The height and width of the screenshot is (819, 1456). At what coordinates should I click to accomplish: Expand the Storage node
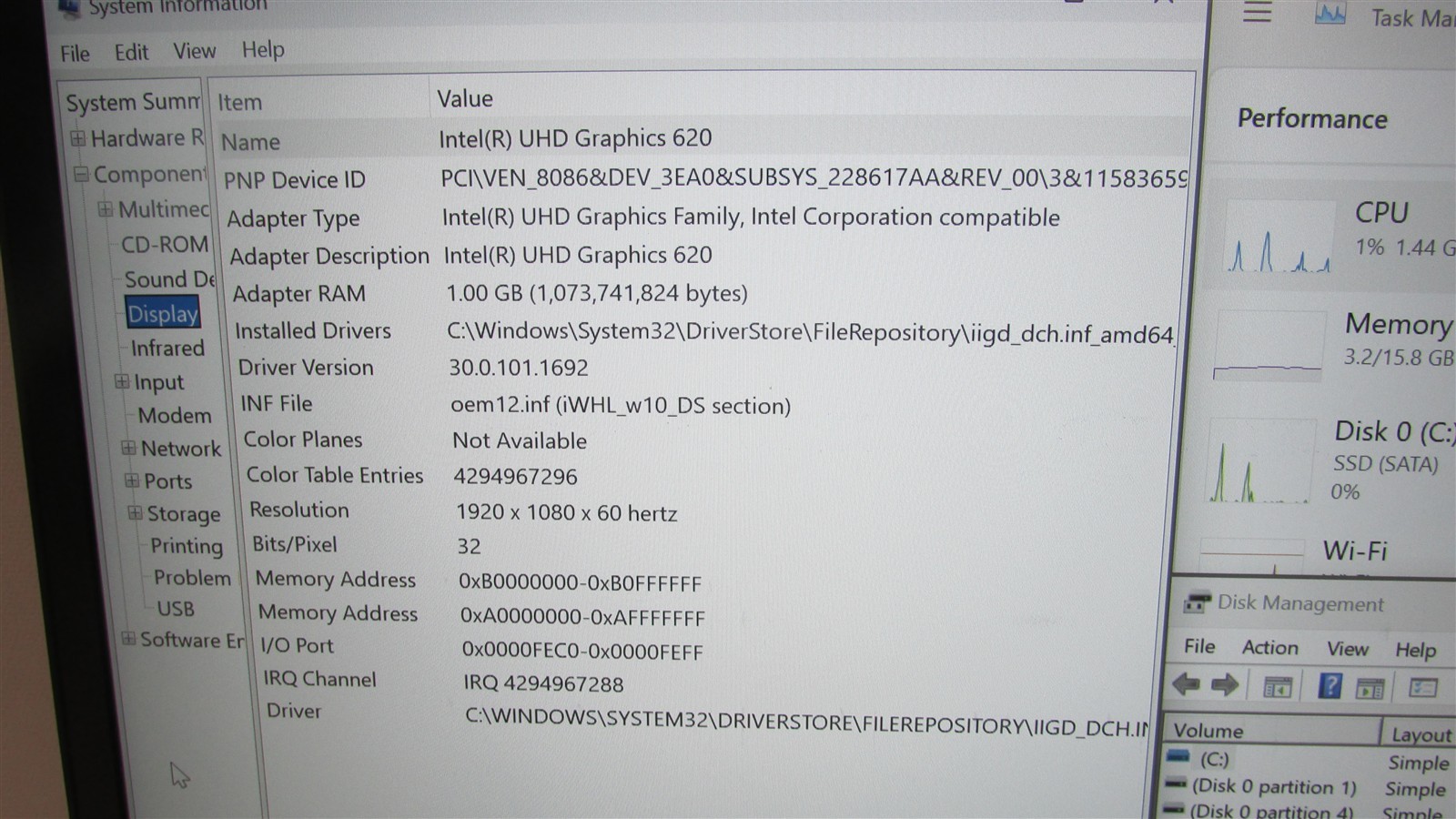[x=135, y=512]
